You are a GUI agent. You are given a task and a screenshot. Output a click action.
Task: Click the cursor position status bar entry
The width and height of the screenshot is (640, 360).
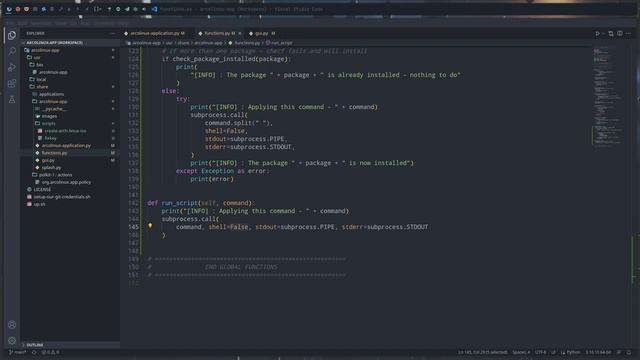pyautogui.click(x=482, y=352)
